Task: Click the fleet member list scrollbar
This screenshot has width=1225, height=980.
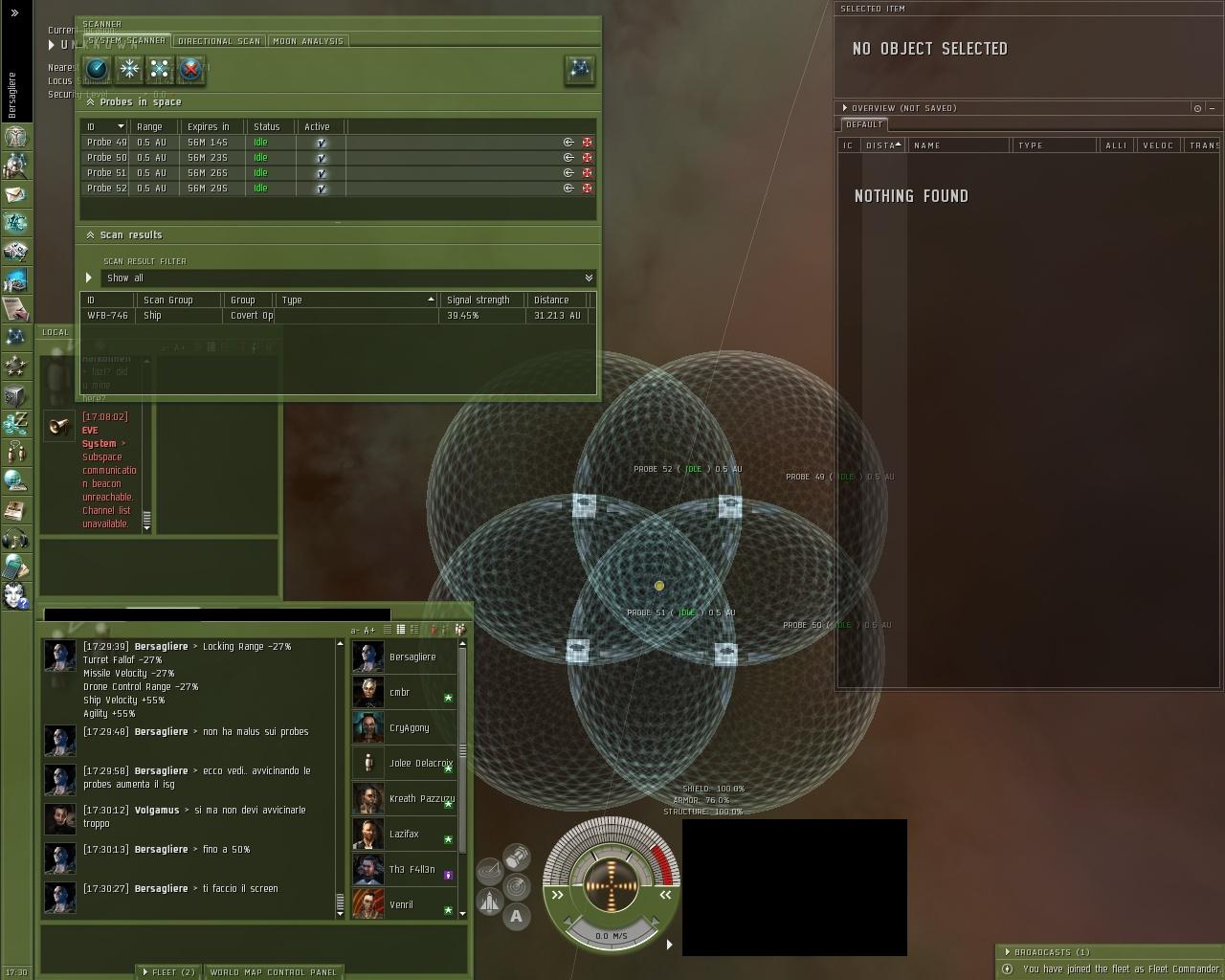Action: pyautogui.click(x=462, y=751)
